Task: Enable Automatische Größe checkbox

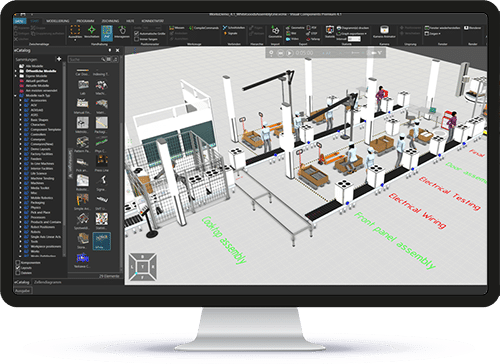Action: tap(137, 34)
